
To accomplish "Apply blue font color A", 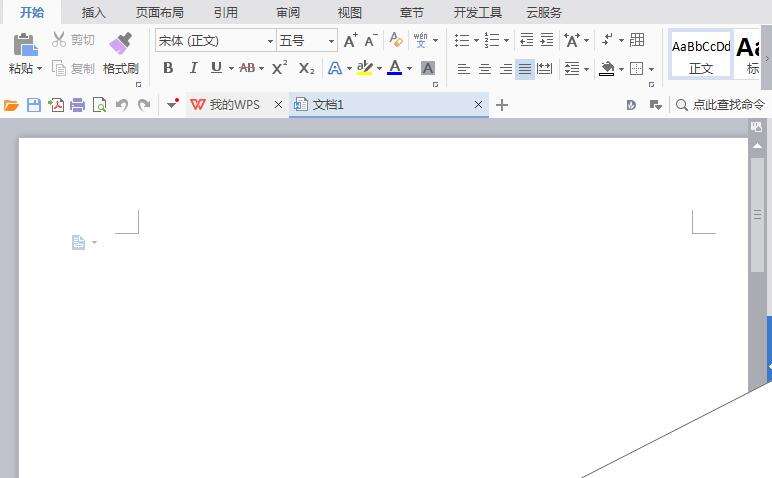I will click(394, 67).
